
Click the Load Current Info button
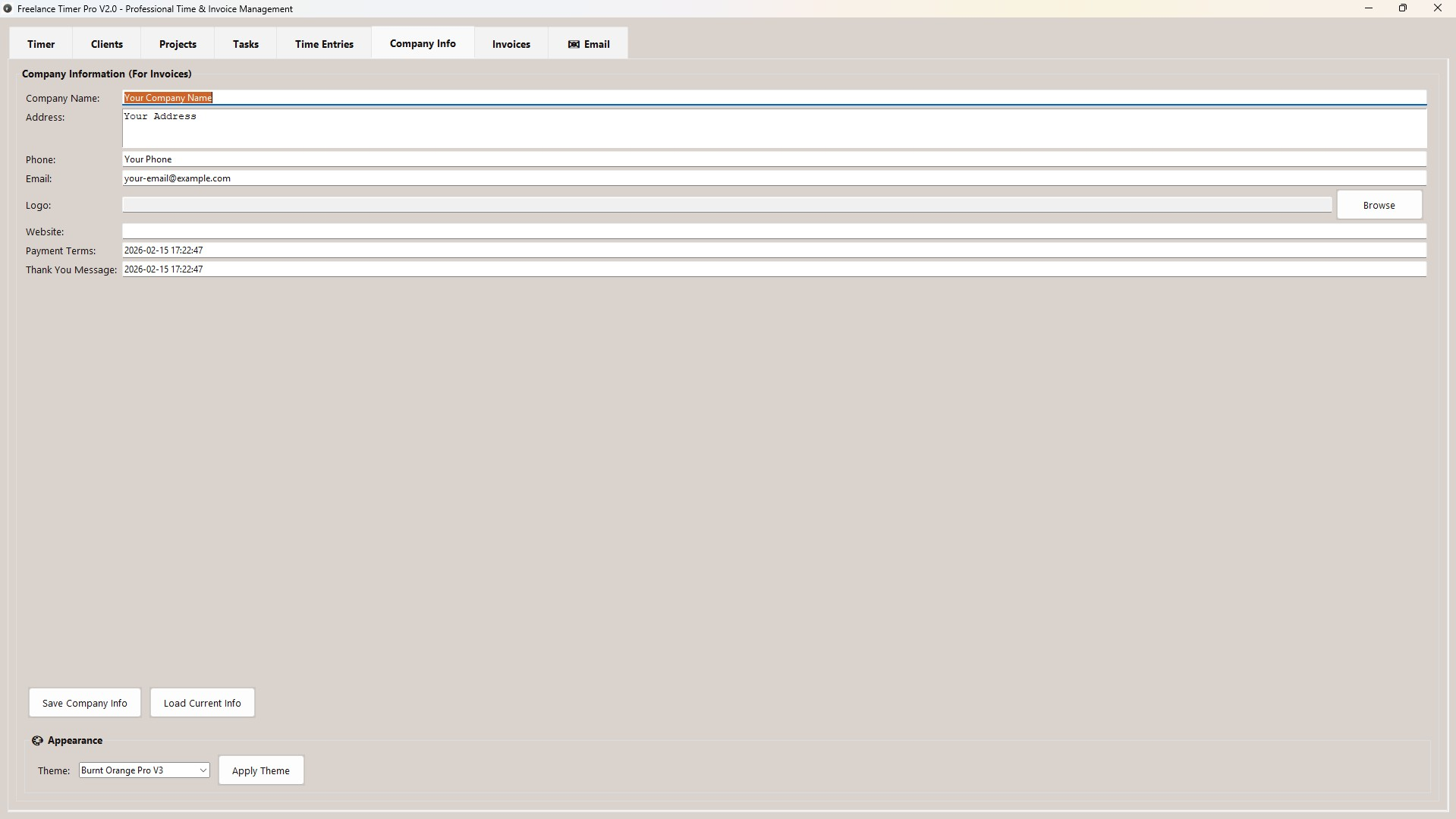pyautogui.click(x=202, y=703)
